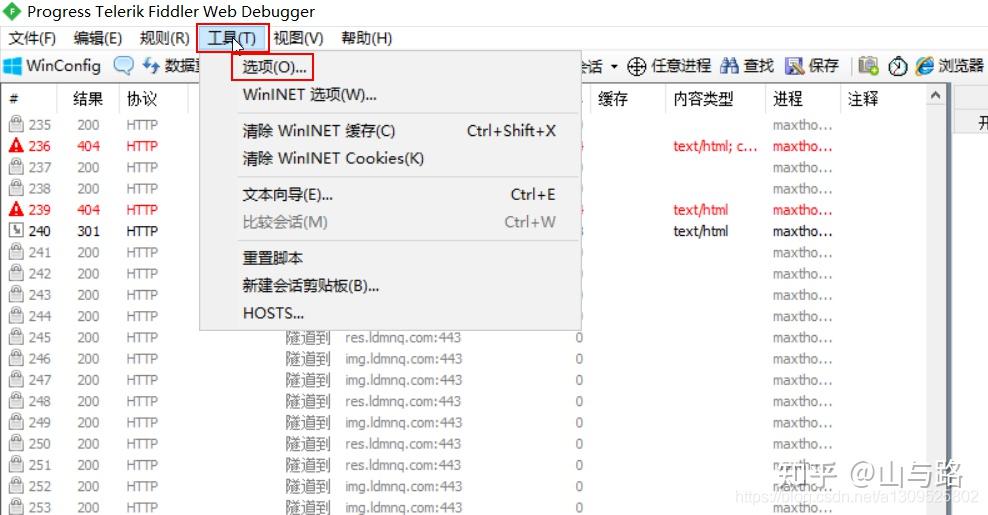988x515 pixels.
Task: Click the Save sessions icon
Action: tap(795, 66)
